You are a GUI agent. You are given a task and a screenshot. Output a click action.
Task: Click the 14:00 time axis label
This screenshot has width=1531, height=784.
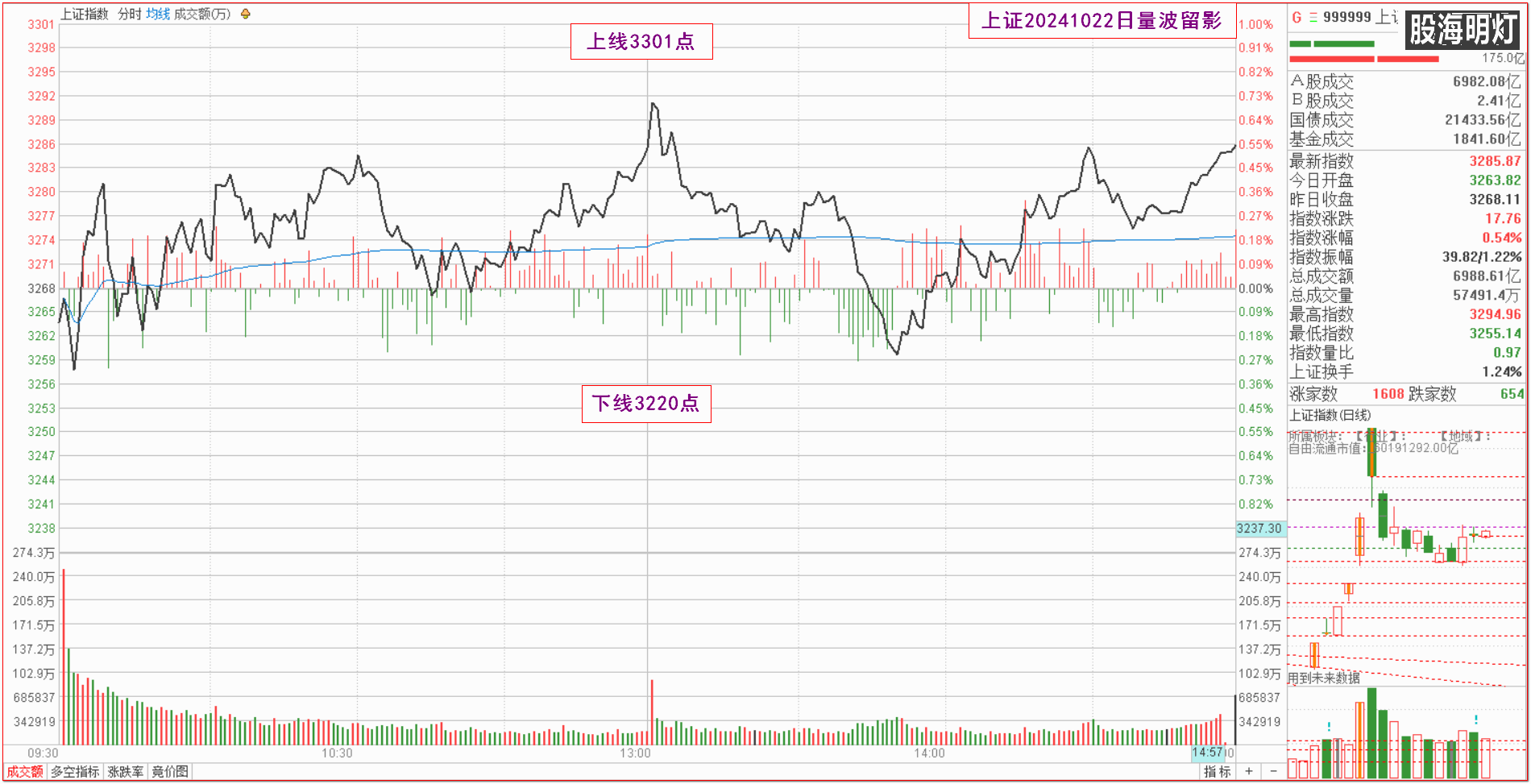pyautogui.click(x=929, y=753)
